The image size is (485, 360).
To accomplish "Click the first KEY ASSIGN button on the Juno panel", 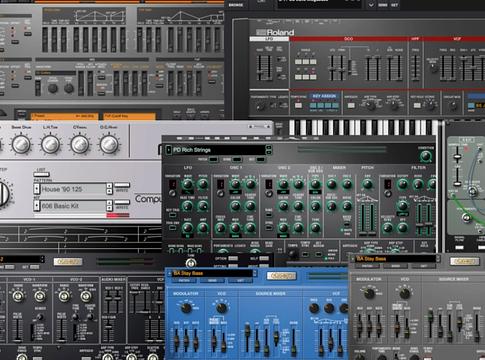I will [x=313, y=106].
